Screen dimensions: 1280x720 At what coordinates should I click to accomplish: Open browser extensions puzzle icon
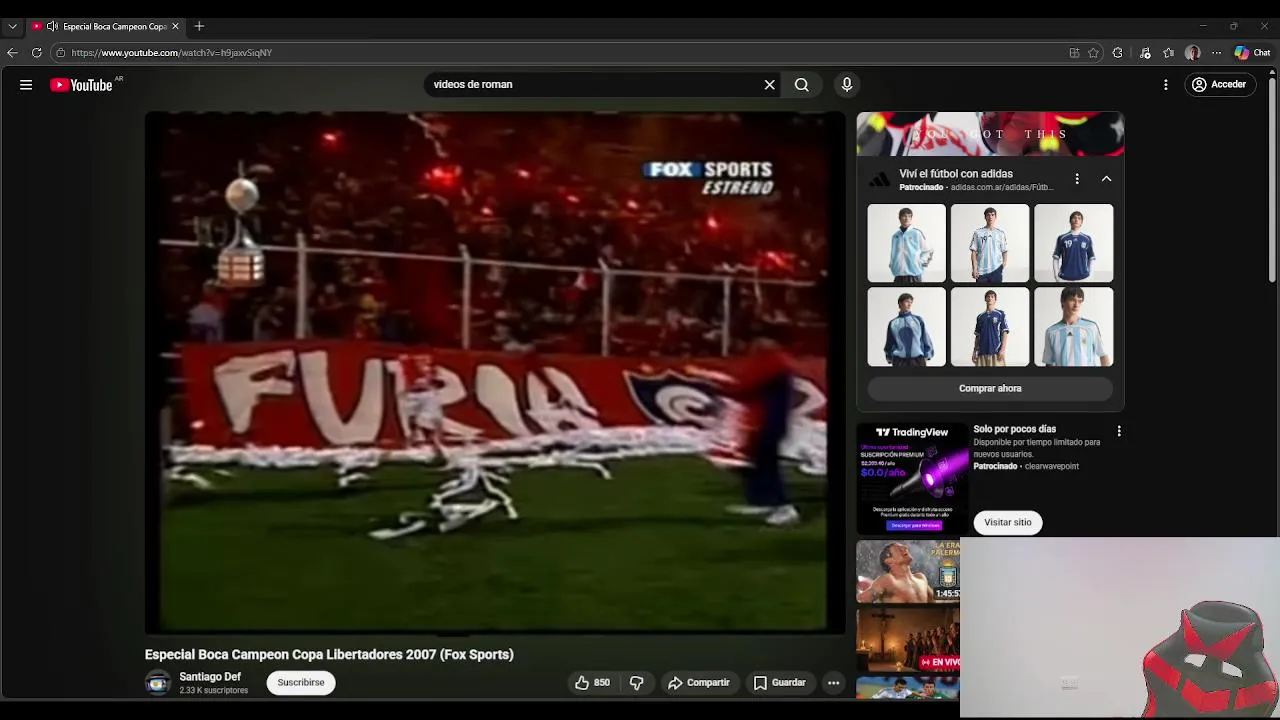tap(1118, 53)
